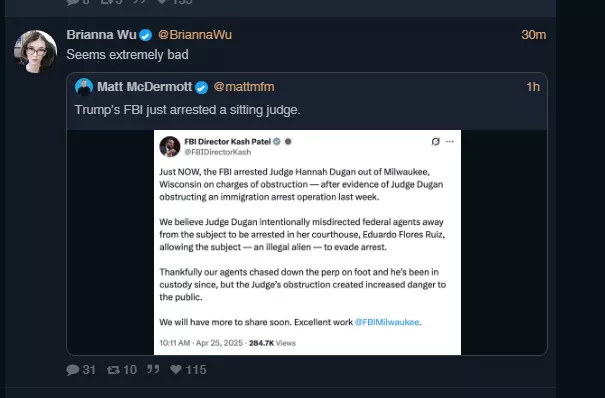The height and width of the screenshot is (398, 605).
Task: Click the retweet icon showing 10
Action: click(113, 370)
